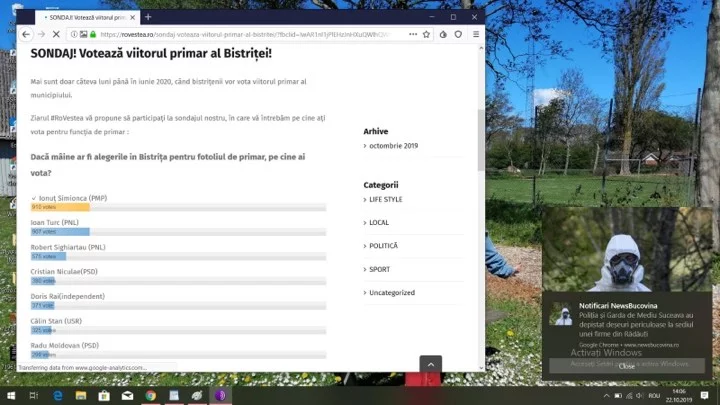Click the scroll-to-top arrow button
The height and width of the screenshot is (405, 720).
coord(430,365)
